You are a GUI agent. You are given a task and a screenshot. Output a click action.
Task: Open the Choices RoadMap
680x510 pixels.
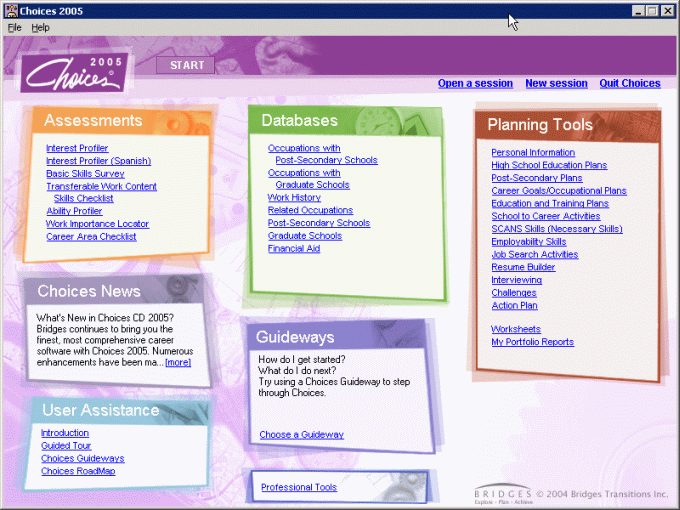[78, 471]
